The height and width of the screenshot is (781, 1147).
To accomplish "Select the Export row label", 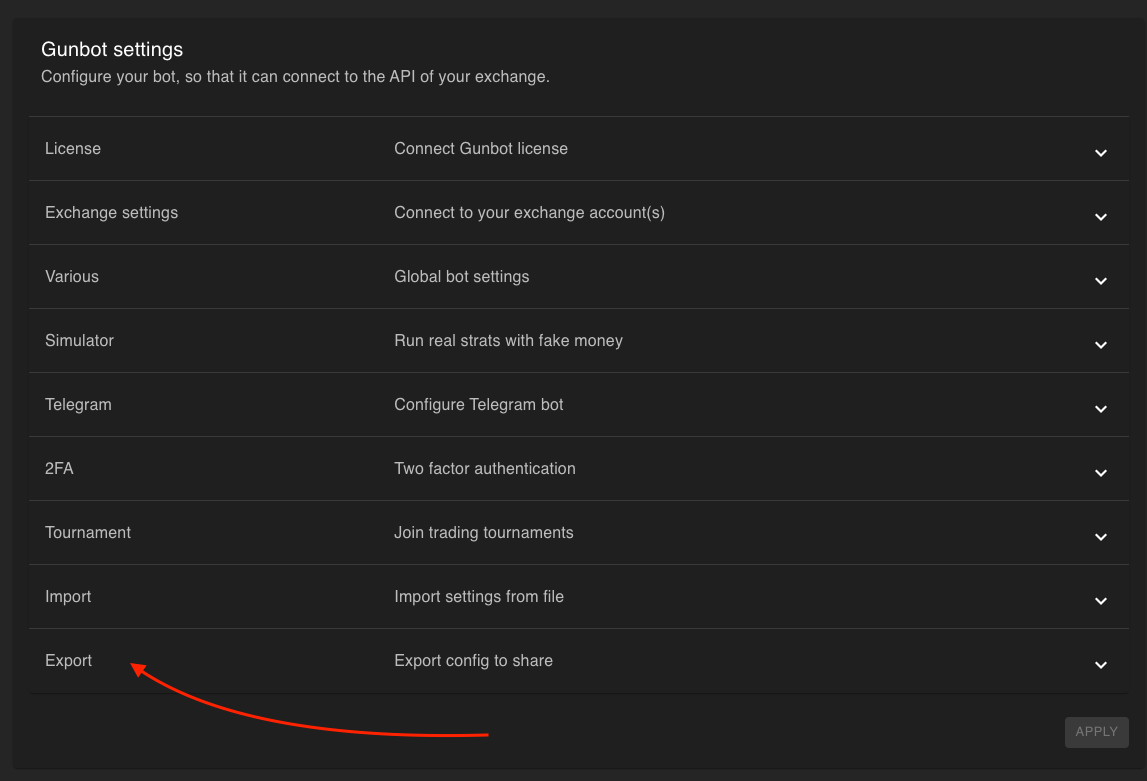I will pos(68,660).
